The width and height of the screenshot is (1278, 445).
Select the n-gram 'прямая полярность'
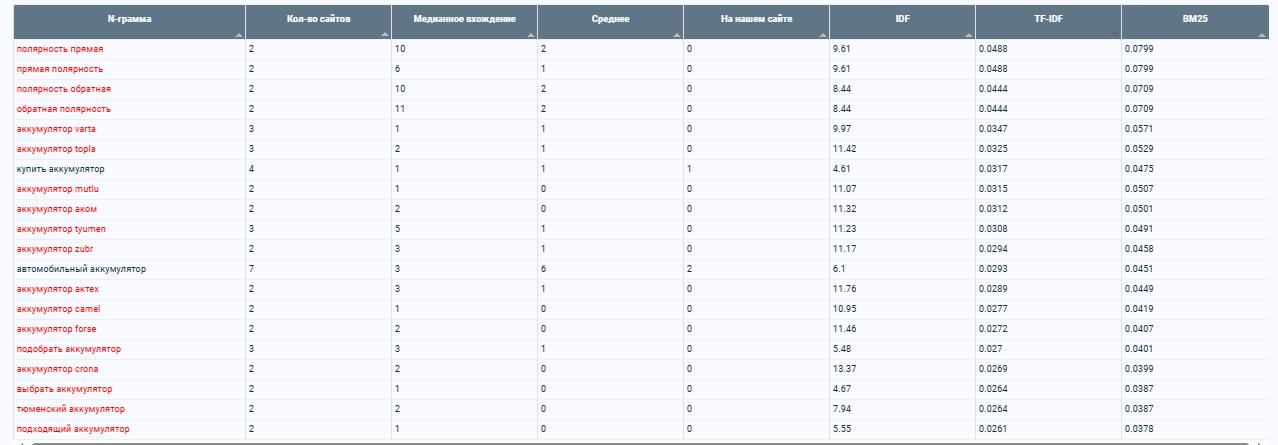pyautogui.click(x=60, y=69)
